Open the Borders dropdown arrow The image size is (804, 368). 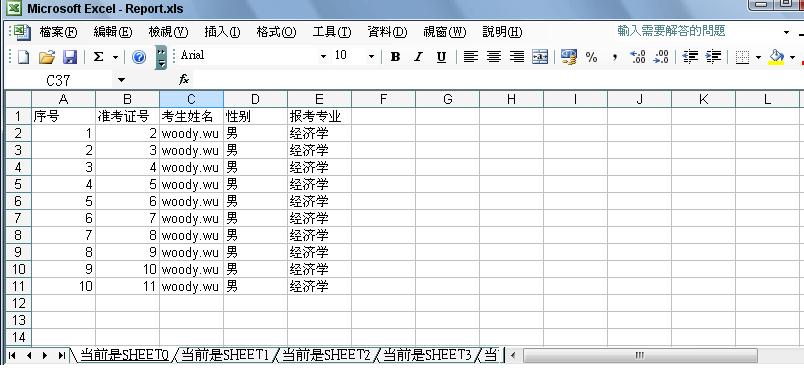(x=758, y=57)
